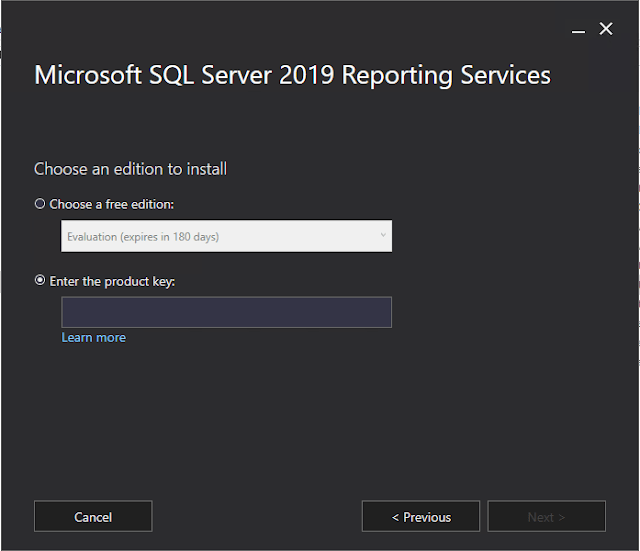The width and height of the screenshot is (640, 551).
Task: Select the product key radio button
Action: pos(40,281)
